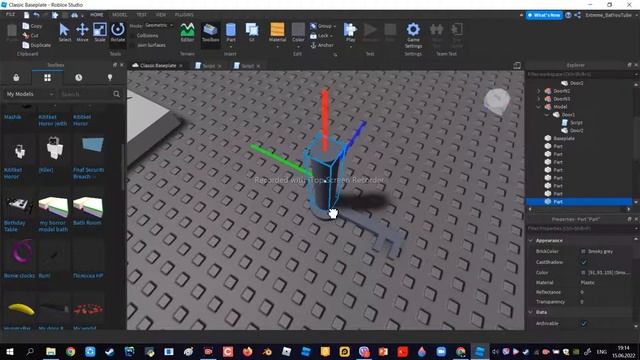Switch to the Classic Baseplate viewport tab
The image size is (640, 360).
pyautogui.click(x=158, y=66)
